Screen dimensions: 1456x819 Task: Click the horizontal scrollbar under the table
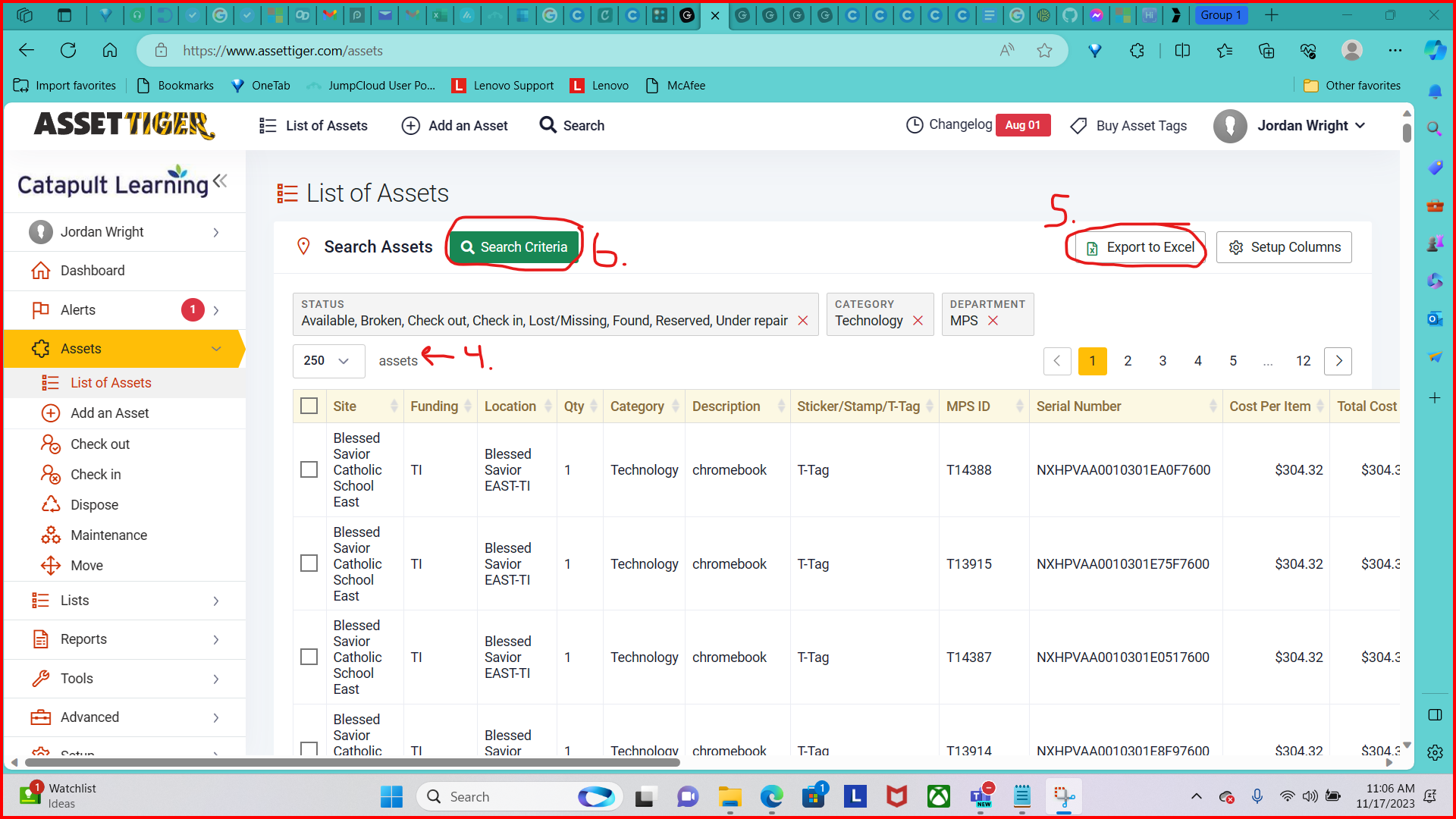coord(353,763)
